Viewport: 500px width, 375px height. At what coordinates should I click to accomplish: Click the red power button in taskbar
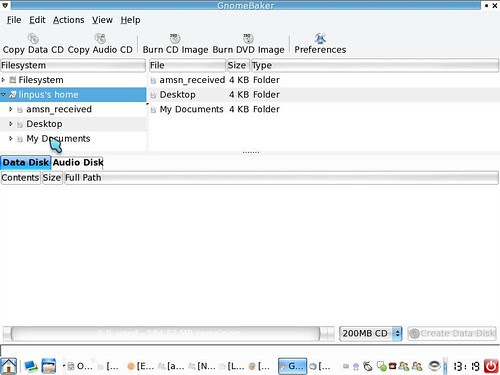click(x=491, y=366)
